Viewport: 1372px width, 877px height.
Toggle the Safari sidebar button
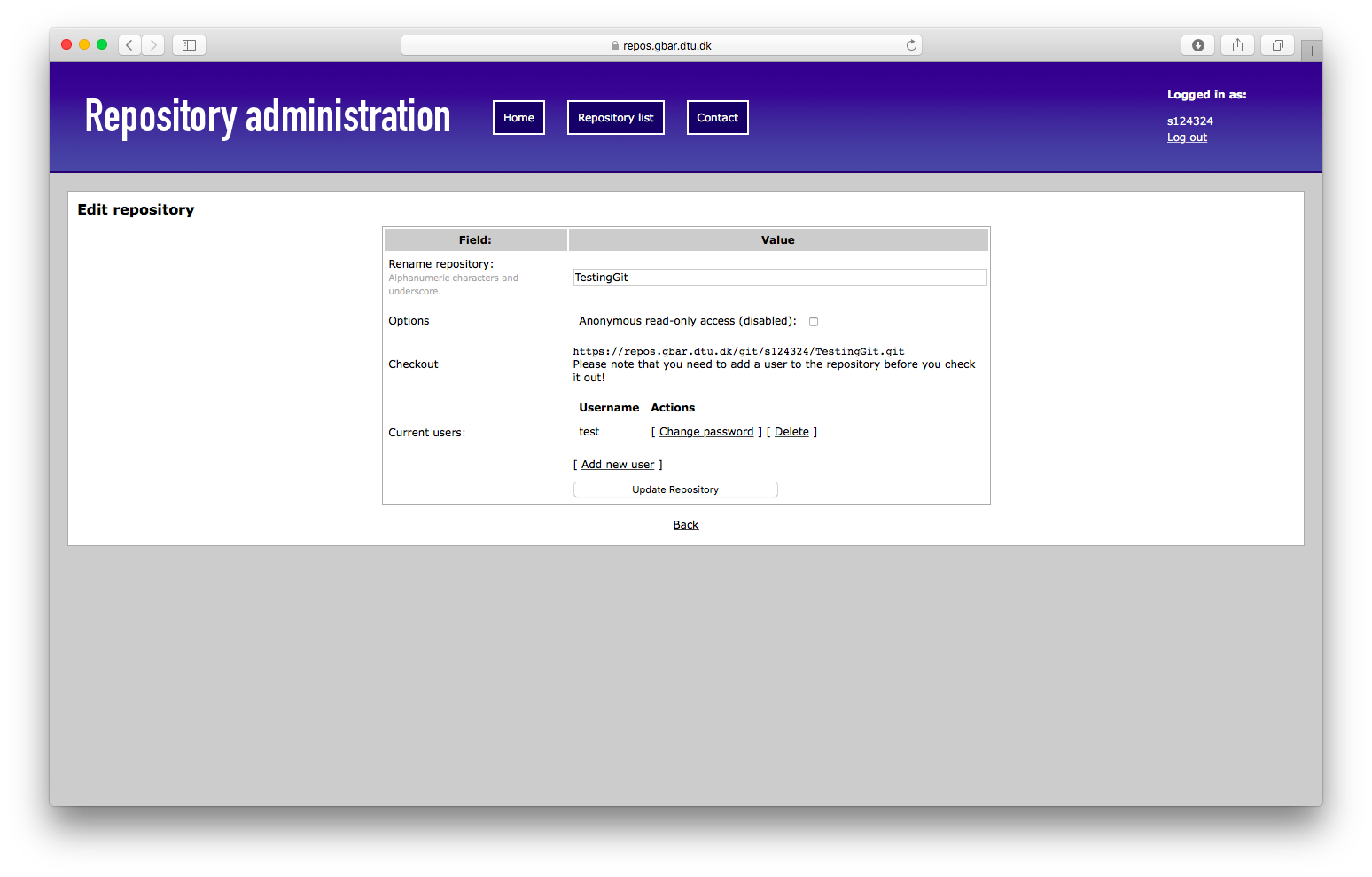coord(189,45)
